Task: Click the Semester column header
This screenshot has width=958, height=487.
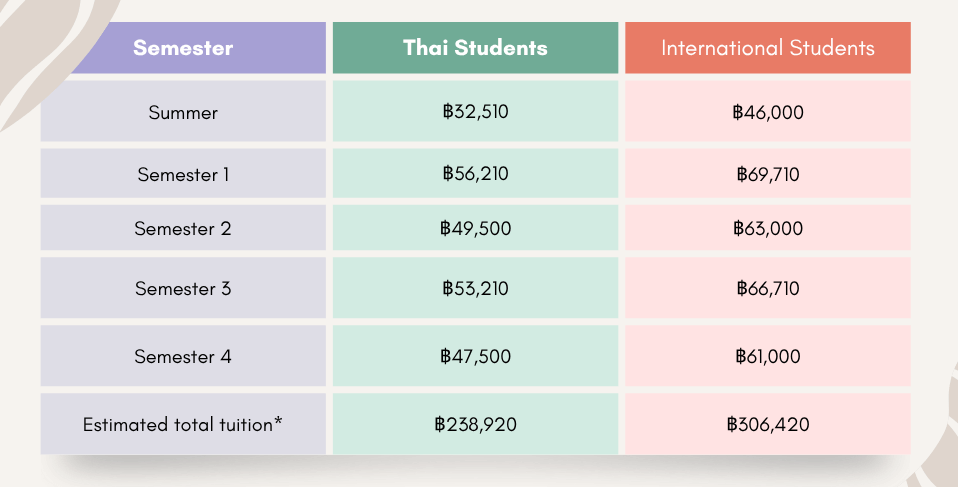Action: (x=183, y=48)
